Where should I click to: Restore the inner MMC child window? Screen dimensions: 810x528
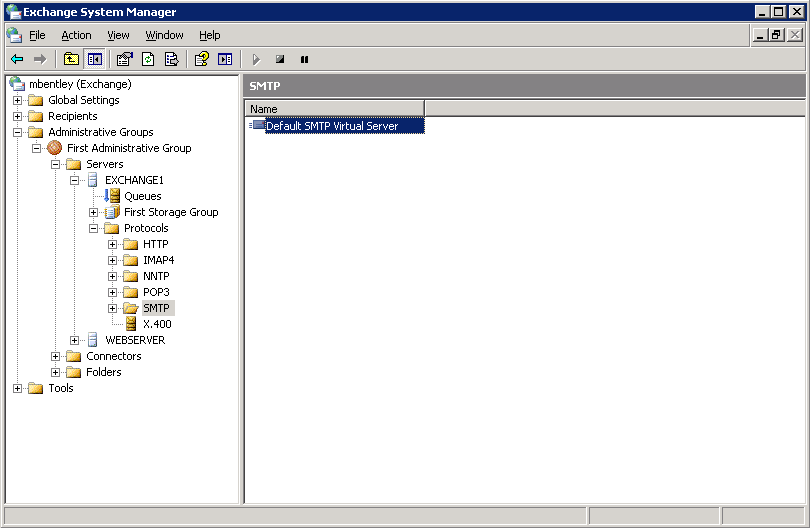tap(776, 35)
